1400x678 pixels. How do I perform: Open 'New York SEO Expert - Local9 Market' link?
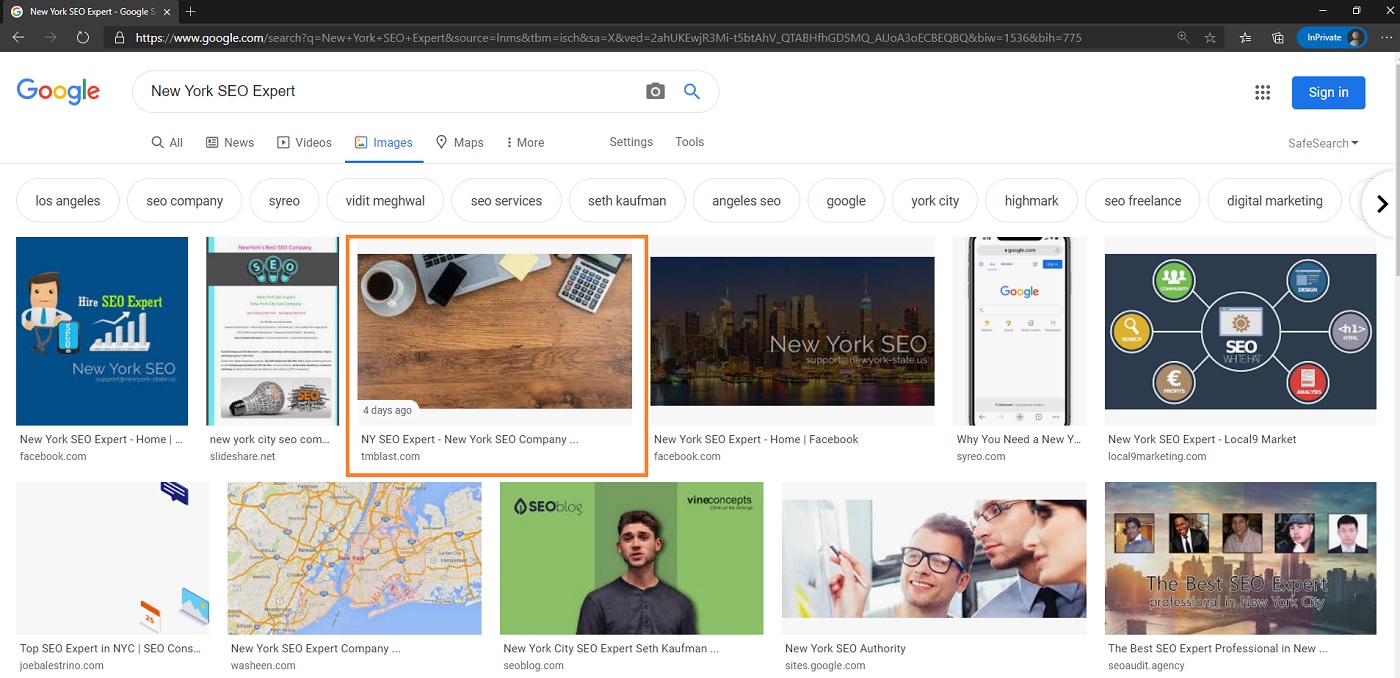pos(1202,439)
